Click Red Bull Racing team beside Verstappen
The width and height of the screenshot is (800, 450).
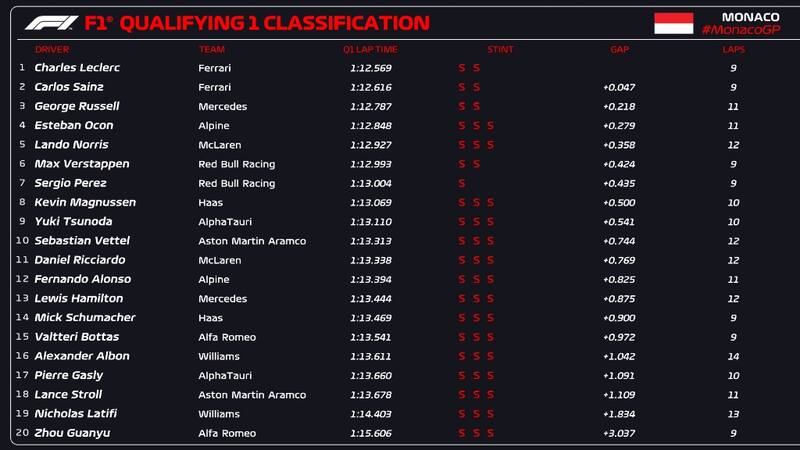[236, 164]
